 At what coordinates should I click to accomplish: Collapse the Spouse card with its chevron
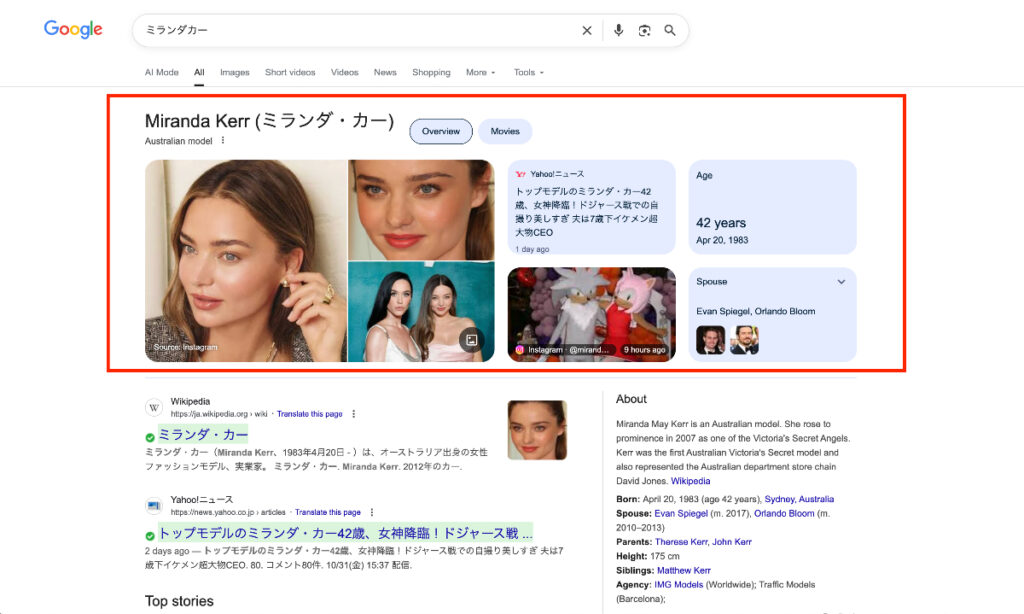pos(840,281)
